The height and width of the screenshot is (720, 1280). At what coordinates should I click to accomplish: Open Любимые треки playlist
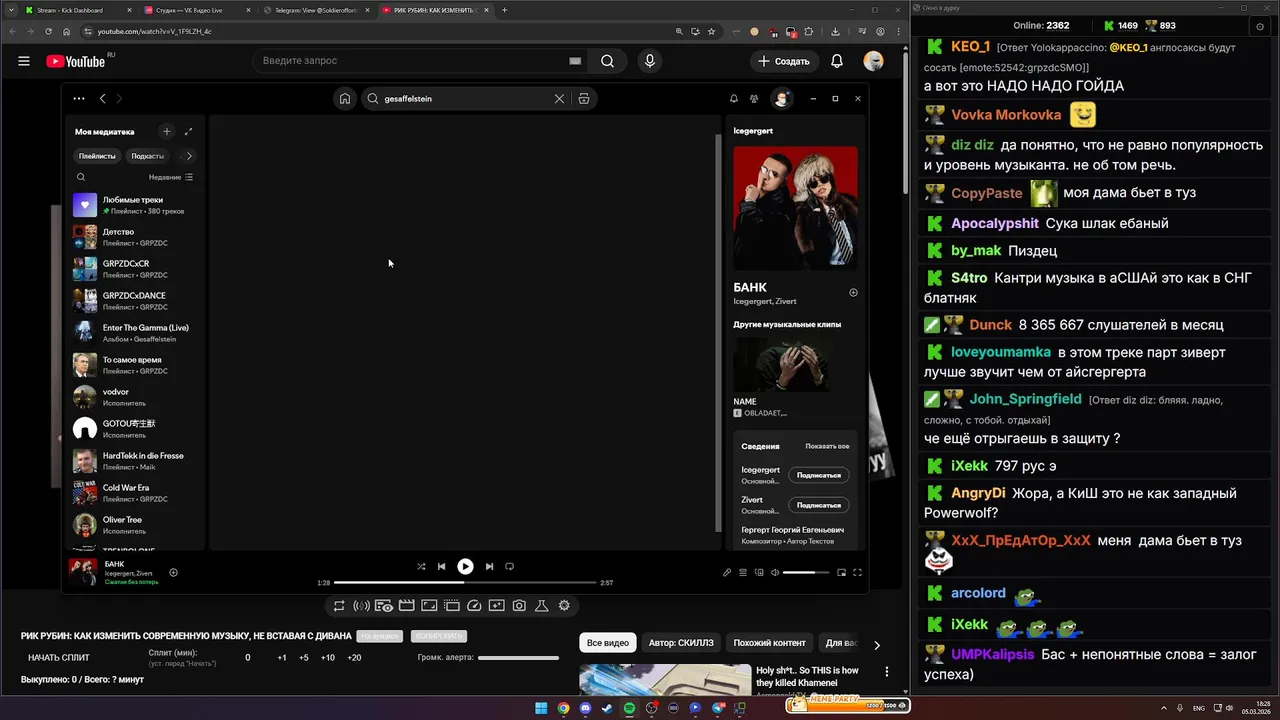pyautogui.click(x=135, y=205)
